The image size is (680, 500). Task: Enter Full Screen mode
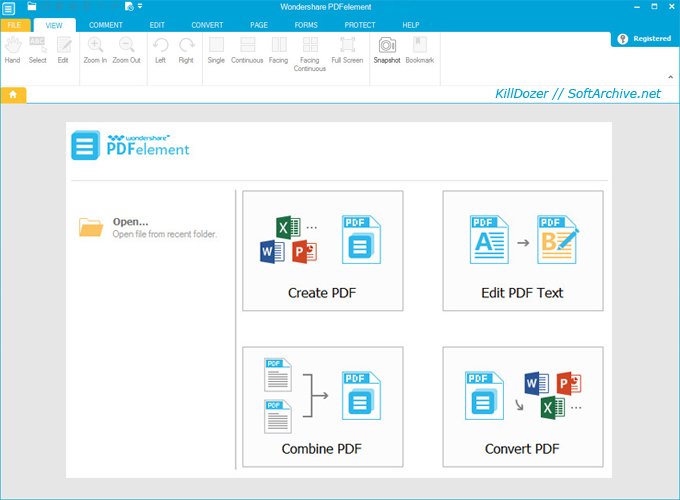[x=347, y=50]
